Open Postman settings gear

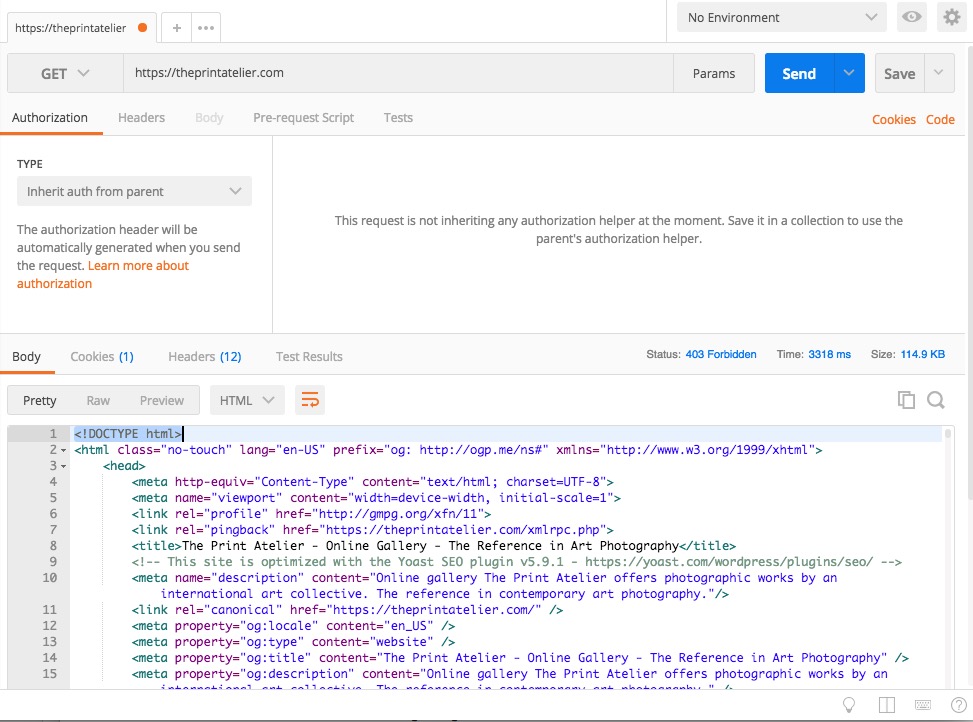[951, 17]
